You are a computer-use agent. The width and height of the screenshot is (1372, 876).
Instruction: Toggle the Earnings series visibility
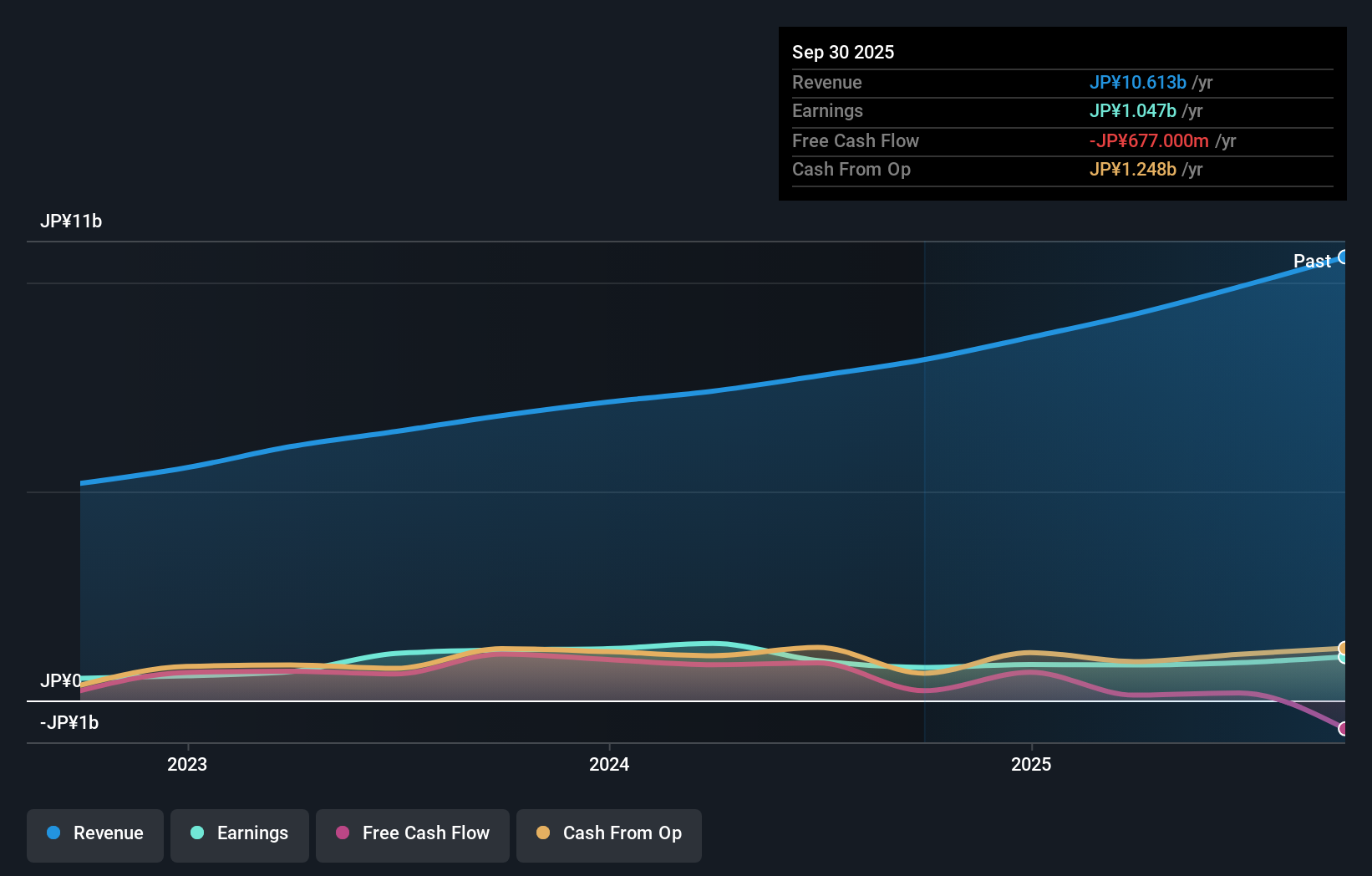point(239,835)
